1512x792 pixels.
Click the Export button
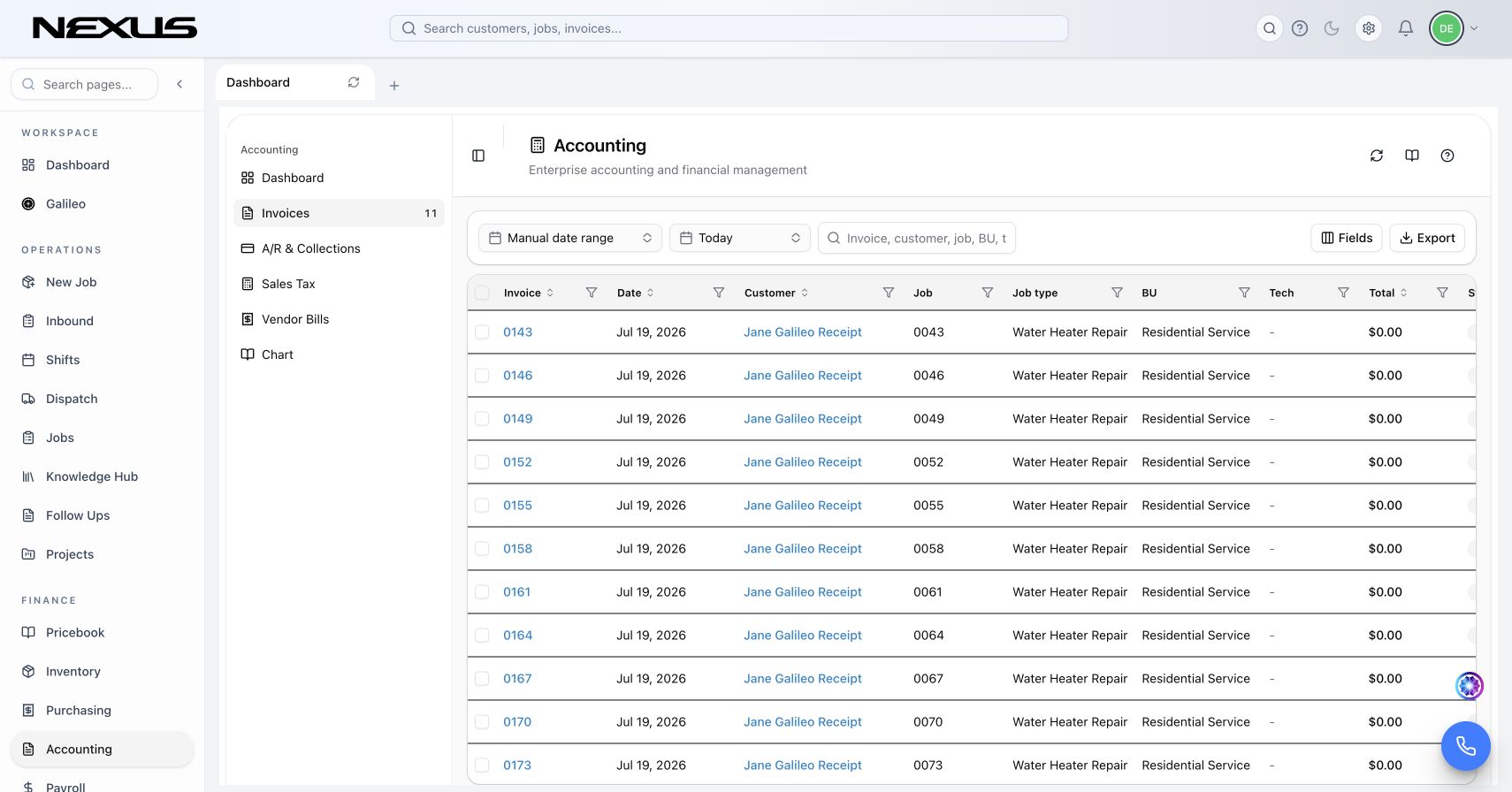click(1427, 238)
